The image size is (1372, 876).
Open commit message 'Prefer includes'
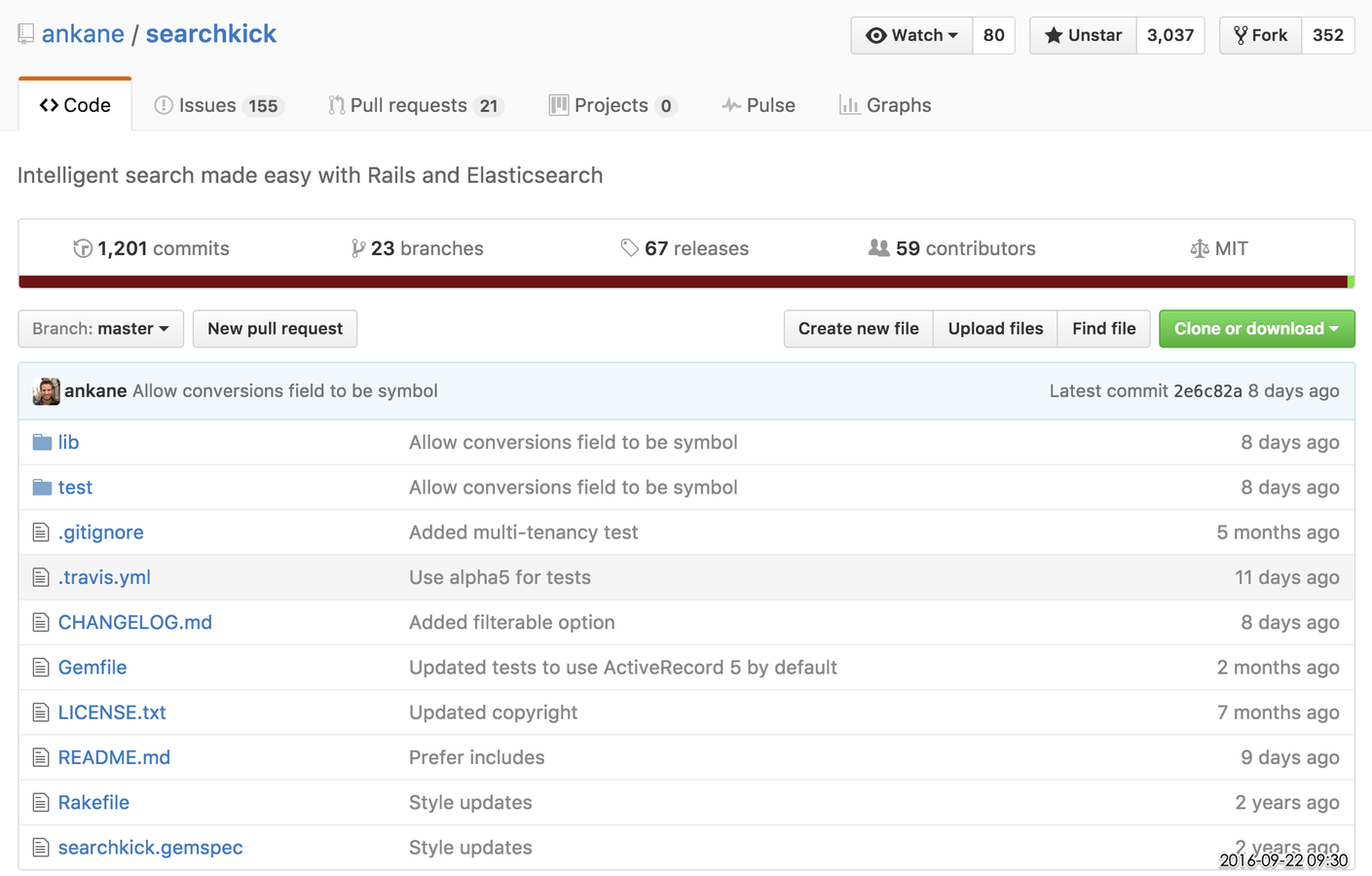click(x=477, y=757)
